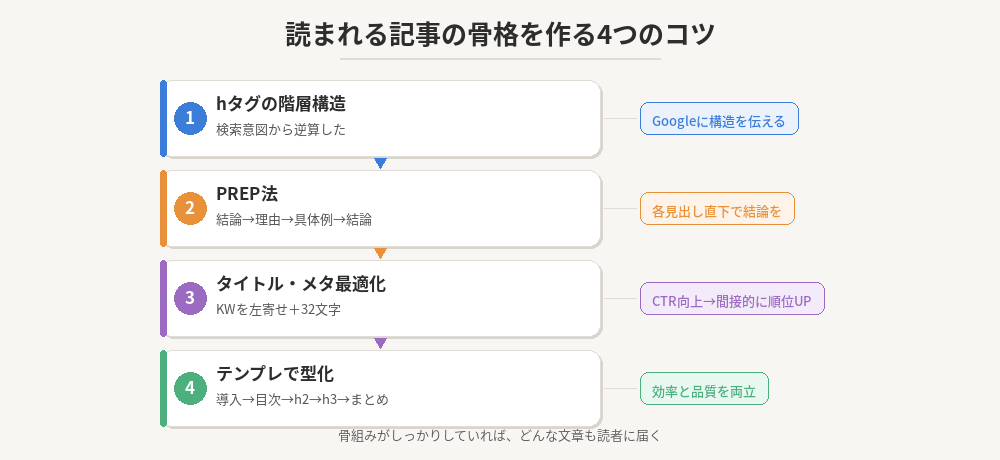Click the hタグの階層構造 heading

click(281, 104)
